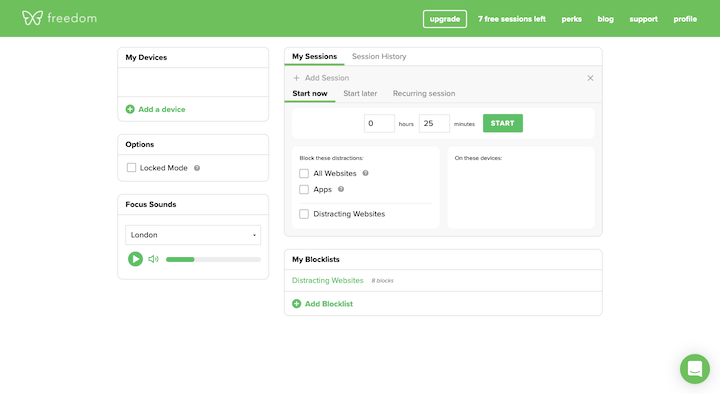Click the Locked Mode help icon
Screen dimensions: 720x394
click(x=197, y=168)
